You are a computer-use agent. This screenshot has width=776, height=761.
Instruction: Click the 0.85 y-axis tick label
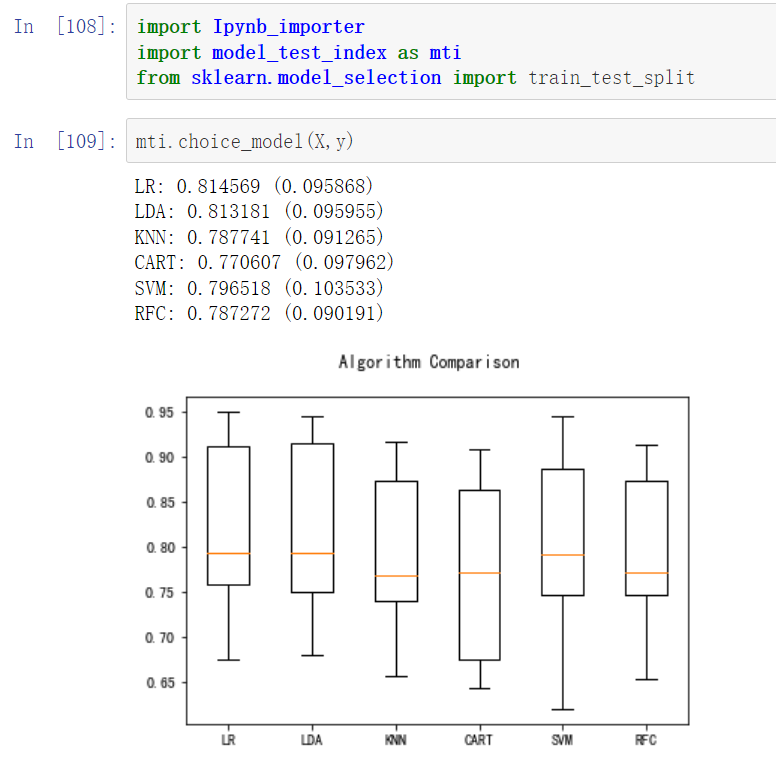(160, 503)
